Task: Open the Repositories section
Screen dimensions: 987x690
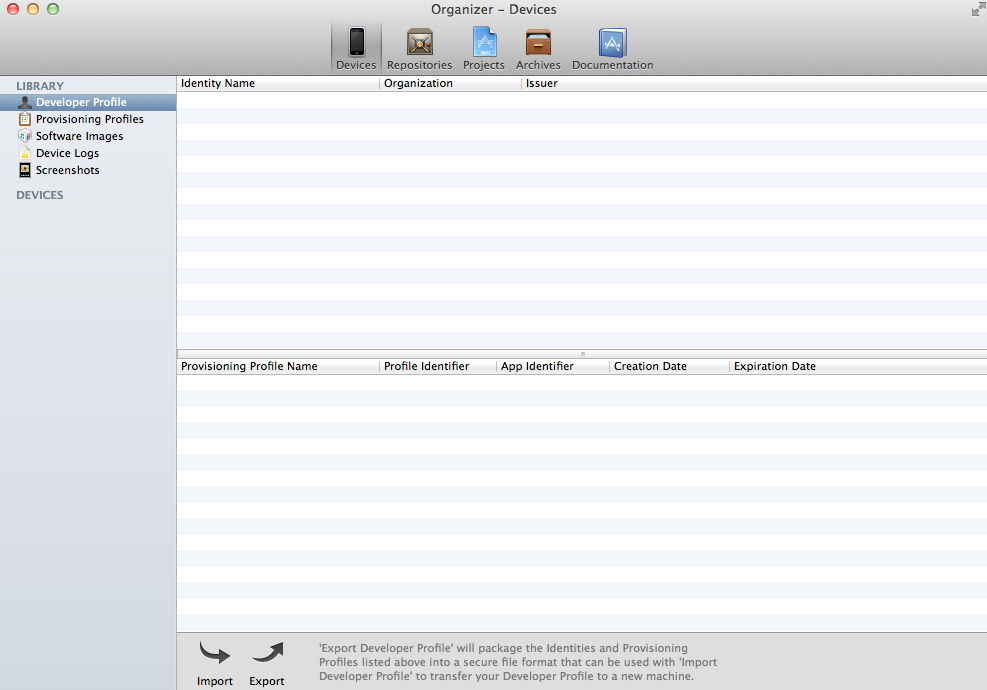Action: point(419,48)
